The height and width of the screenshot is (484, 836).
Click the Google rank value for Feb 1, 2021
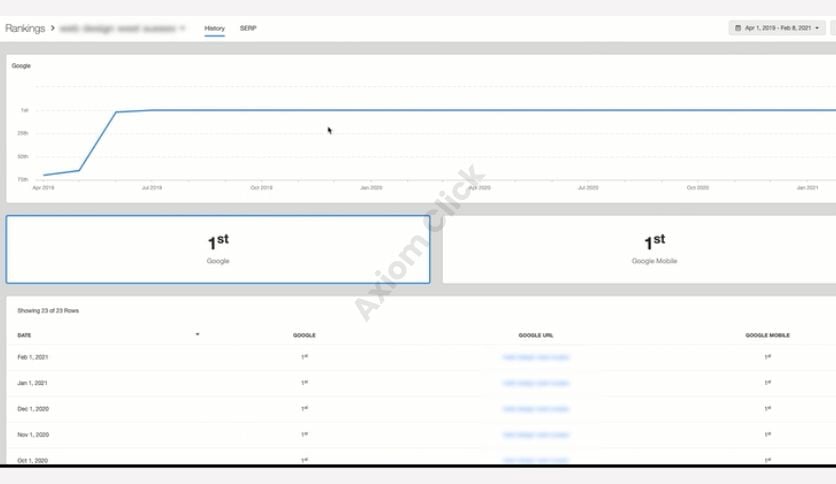pyautogui.click(x=304, y=357)
